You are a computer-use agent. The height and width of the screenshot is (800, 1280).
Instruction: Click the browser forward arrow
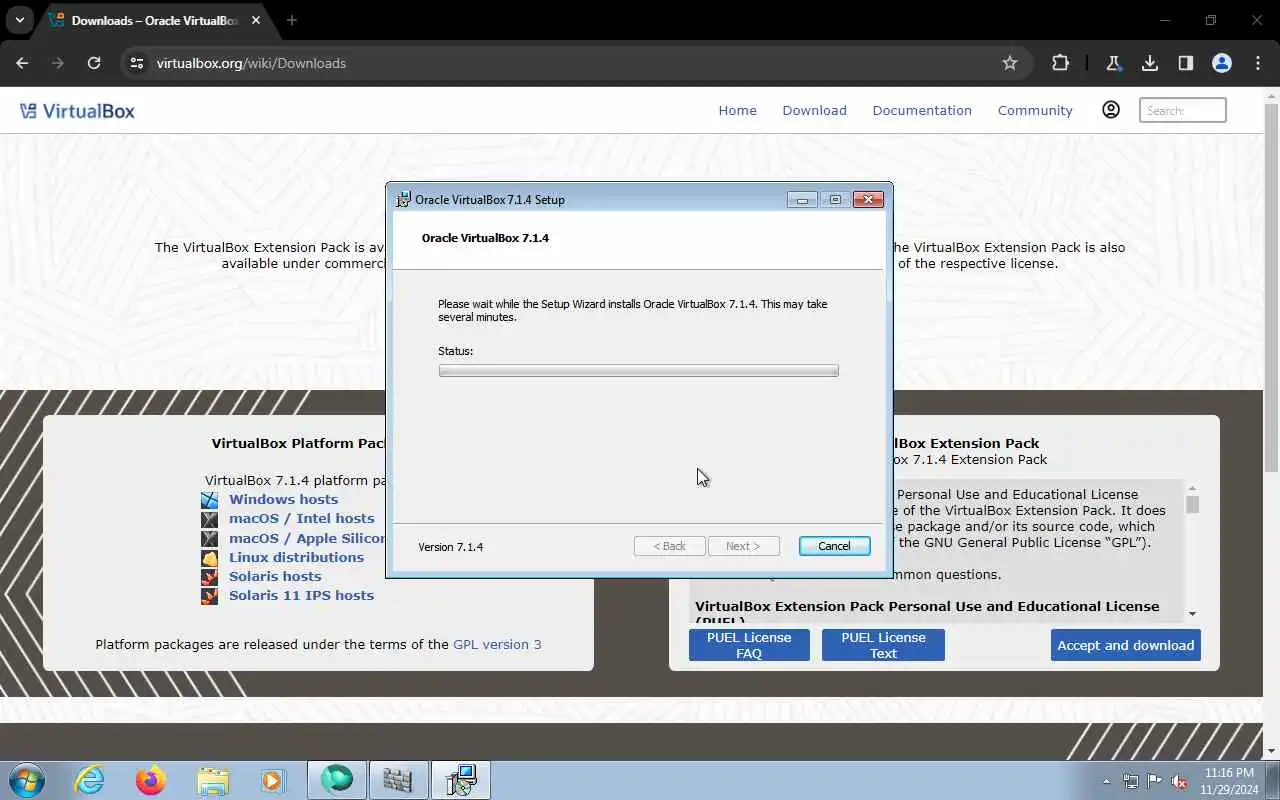[x=57, y=63]
